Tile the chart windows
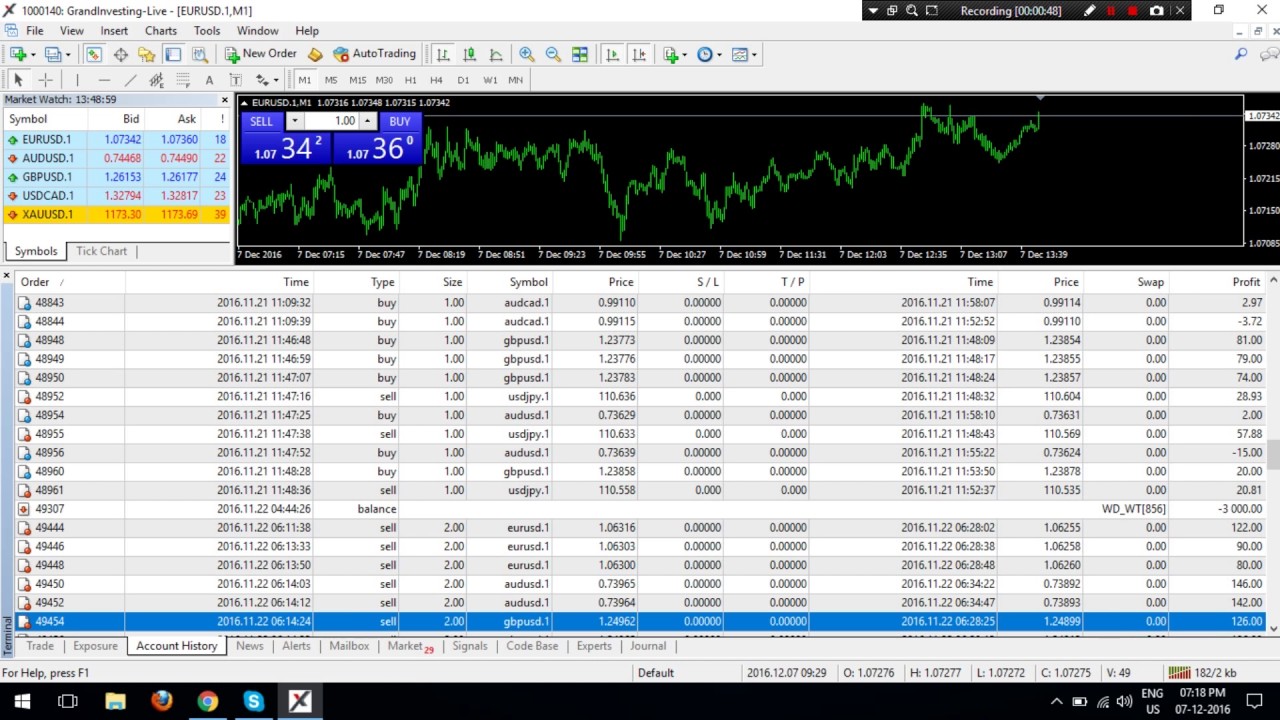 [x=580, y=55]
